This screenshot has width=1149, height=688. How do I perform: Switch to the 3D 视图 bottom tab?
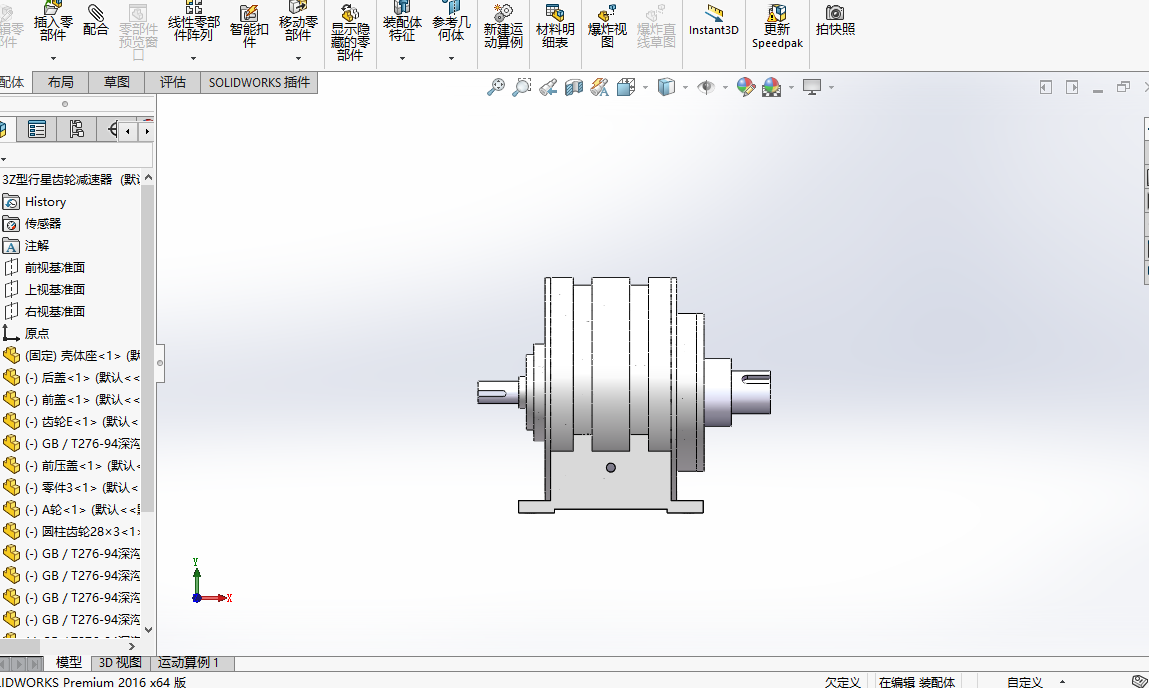click(x=120, y=662)
